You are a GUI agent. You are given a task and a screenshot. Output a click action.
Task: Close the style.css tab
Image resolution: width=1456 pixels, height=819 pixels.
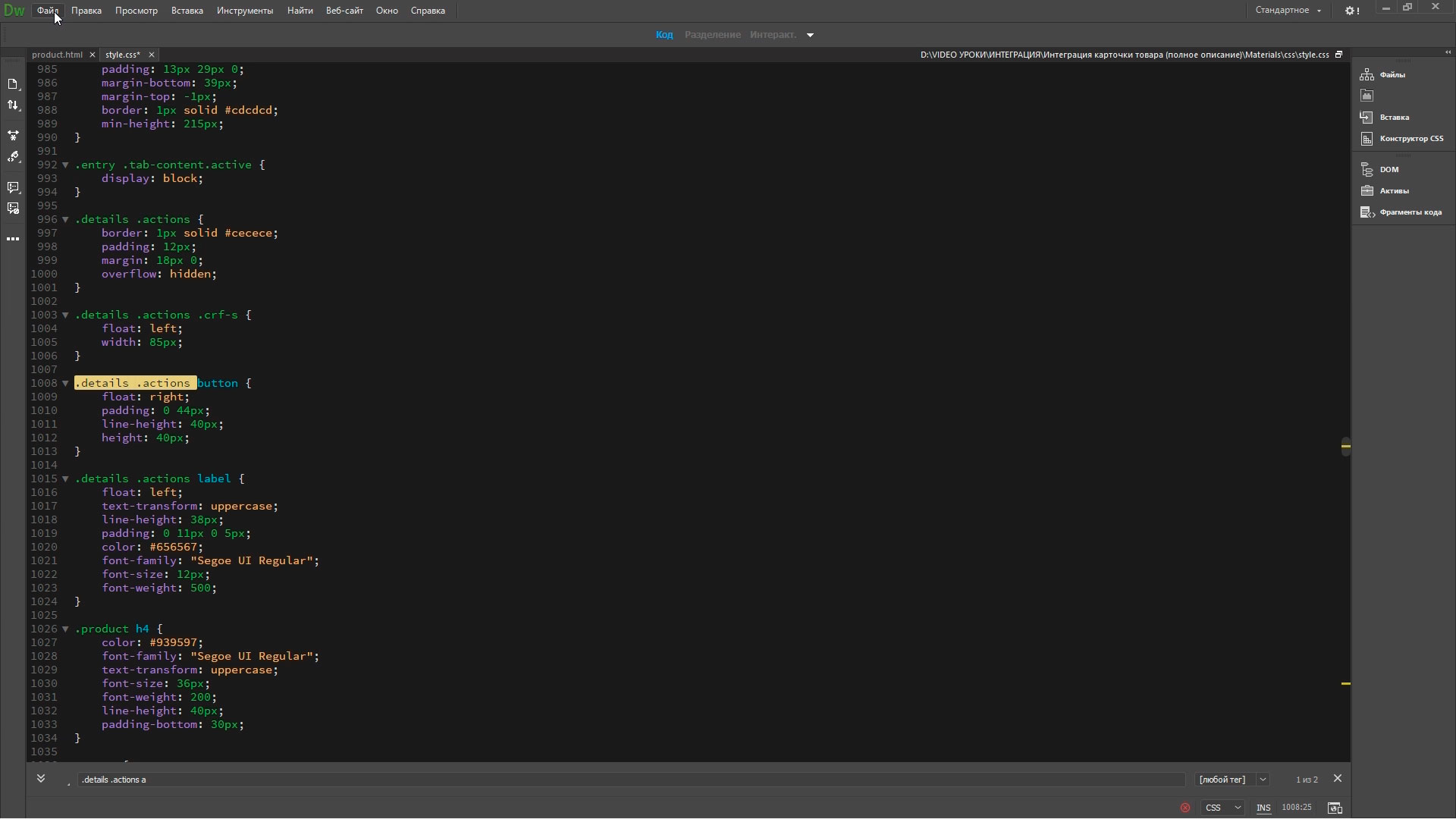pyautogui.click(x=151, y=55)
